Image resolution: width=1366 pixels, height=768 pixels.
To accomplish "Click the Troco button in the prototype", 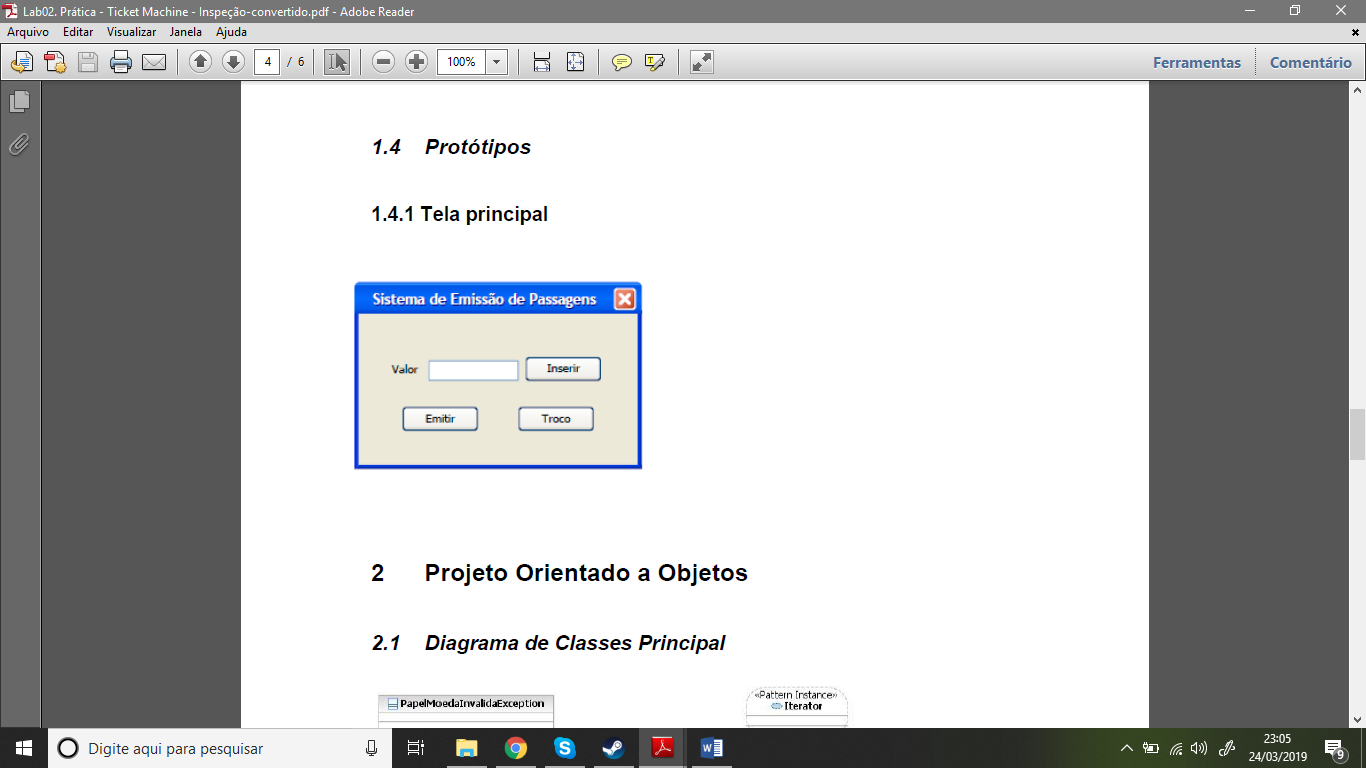I will click(x=556, y=419).
